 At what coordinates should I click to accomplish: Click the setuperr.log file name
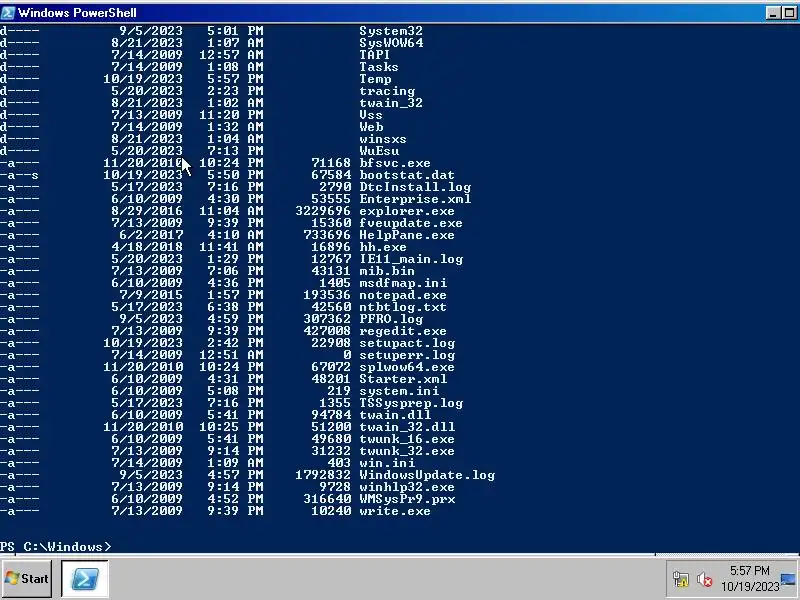407,355
